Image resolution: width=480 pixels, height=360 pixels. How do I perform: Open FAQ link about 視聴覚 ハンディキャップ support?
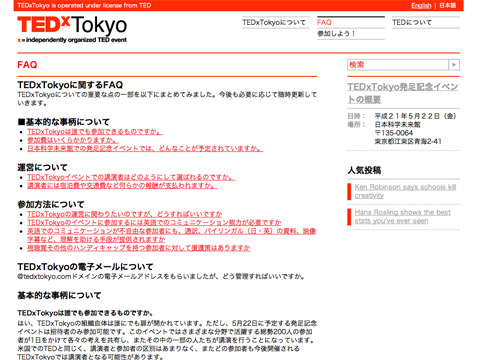139,248
